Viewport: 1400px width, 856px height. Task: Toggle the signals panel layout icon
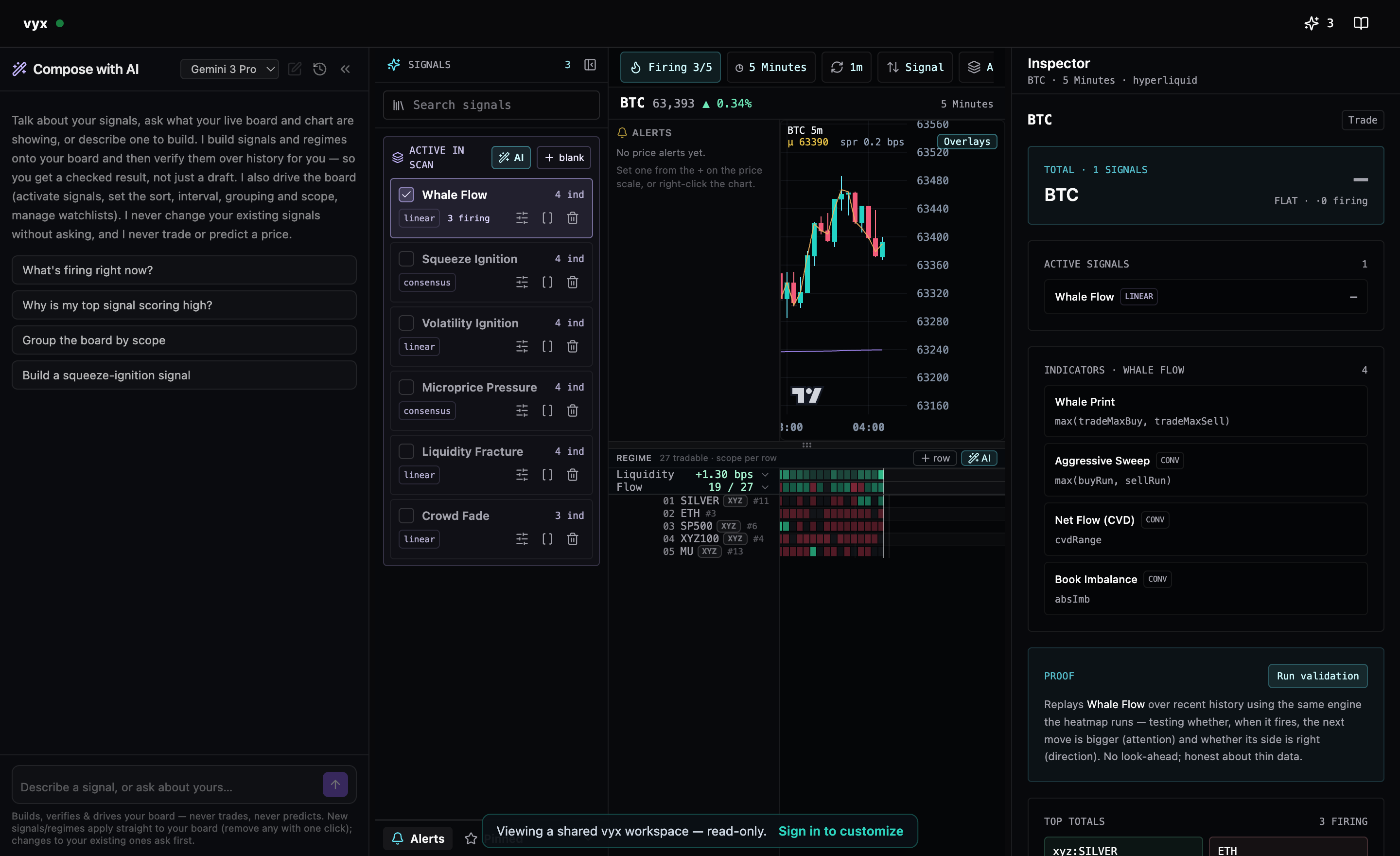(x=590, y=65)
